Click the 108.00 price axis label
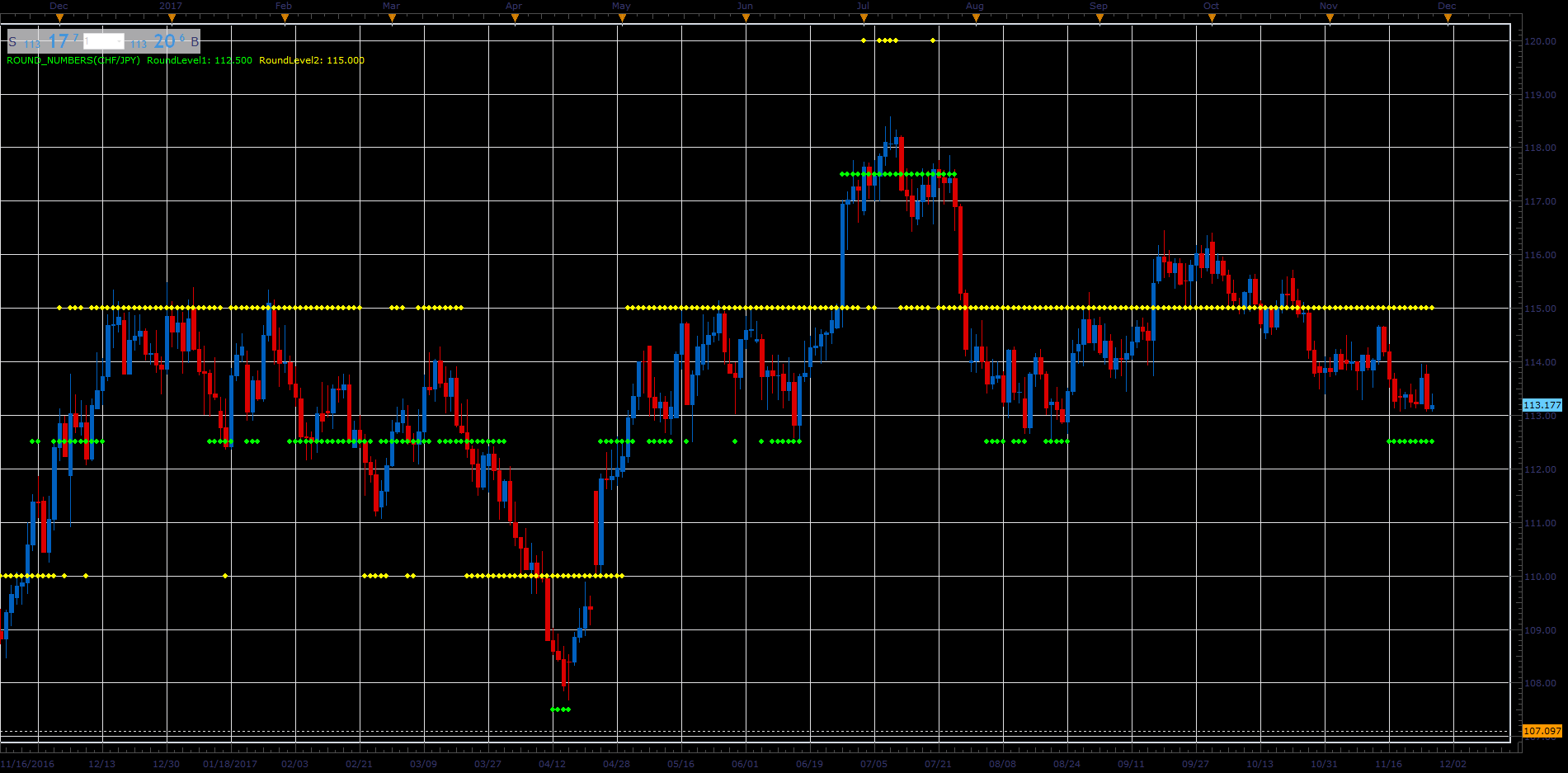This screenshot has height=773, width=1568. point(1540,683)
